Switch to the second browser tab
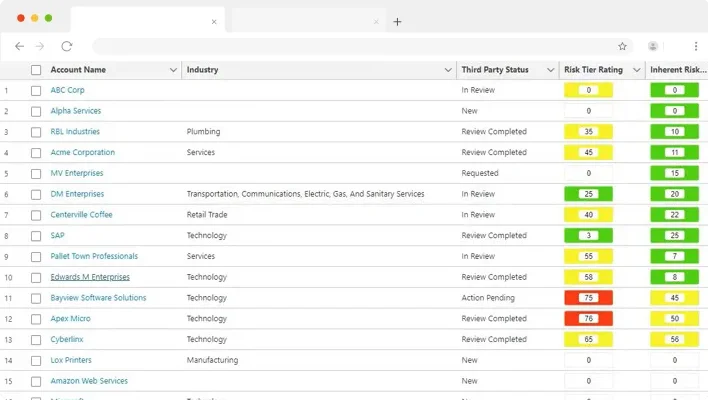 [x=300, y=21]
